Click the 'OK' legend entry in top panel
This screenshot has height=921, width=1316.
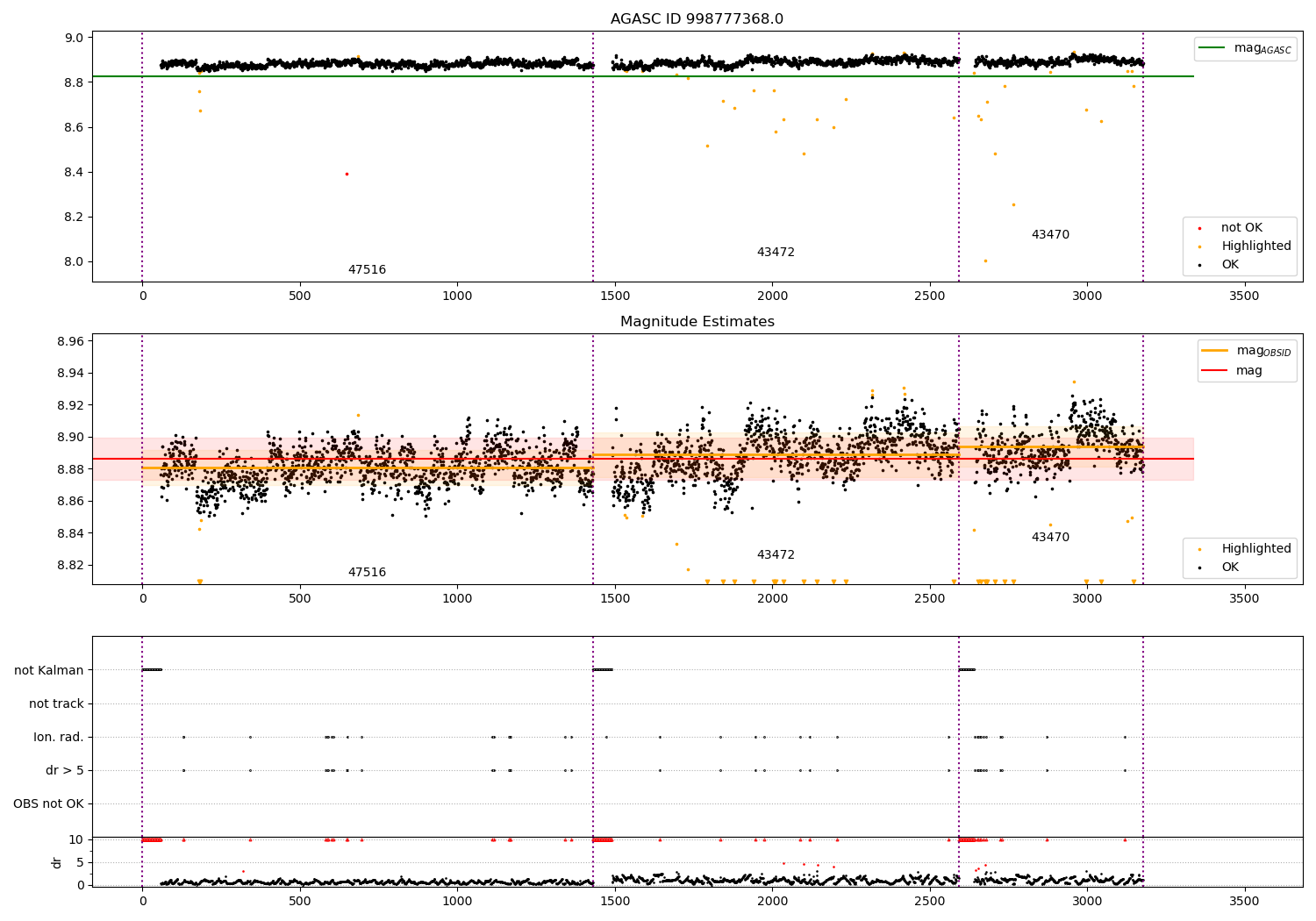point(1230,265)
